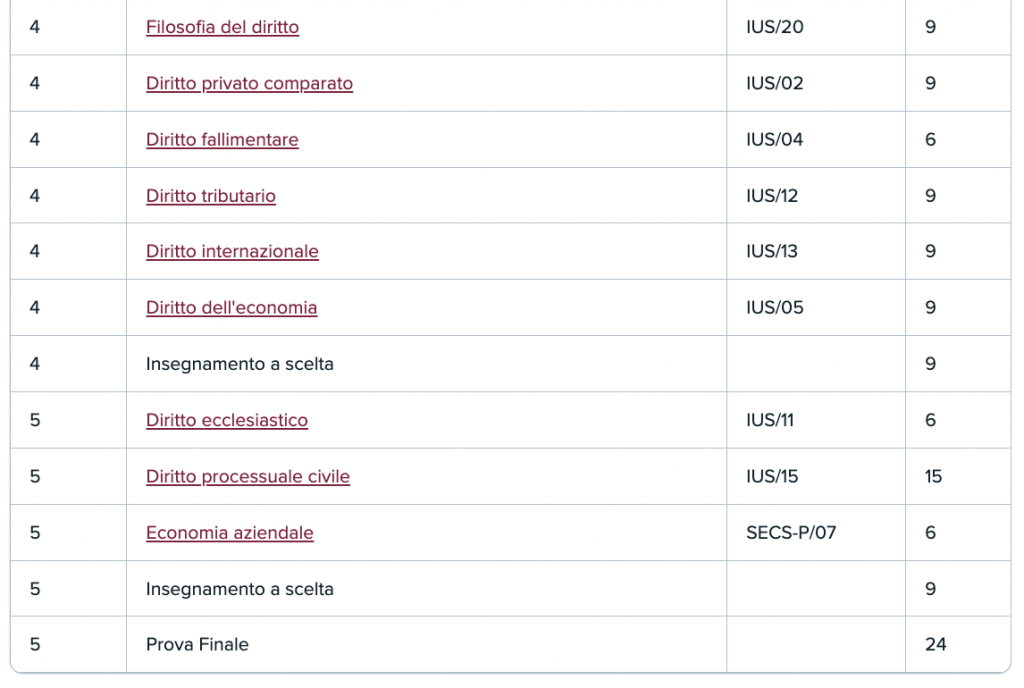Open Diritto dell'economia link

click(231, 308)
